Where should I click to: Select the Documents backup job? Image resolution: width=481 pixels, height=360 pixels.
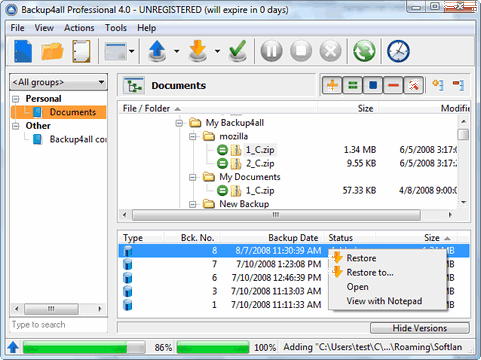click(59, 112)
